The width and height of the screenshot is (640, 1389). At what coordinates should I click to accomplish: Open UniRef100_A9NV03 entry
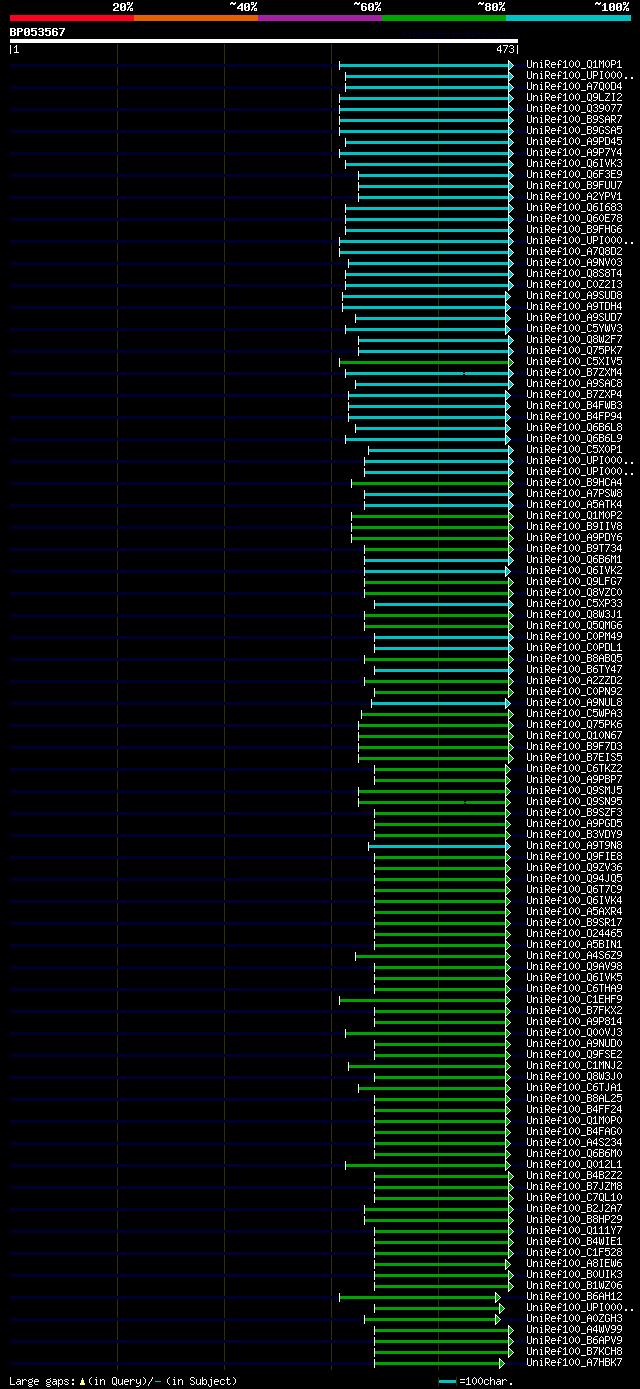(x=574, y=263)
